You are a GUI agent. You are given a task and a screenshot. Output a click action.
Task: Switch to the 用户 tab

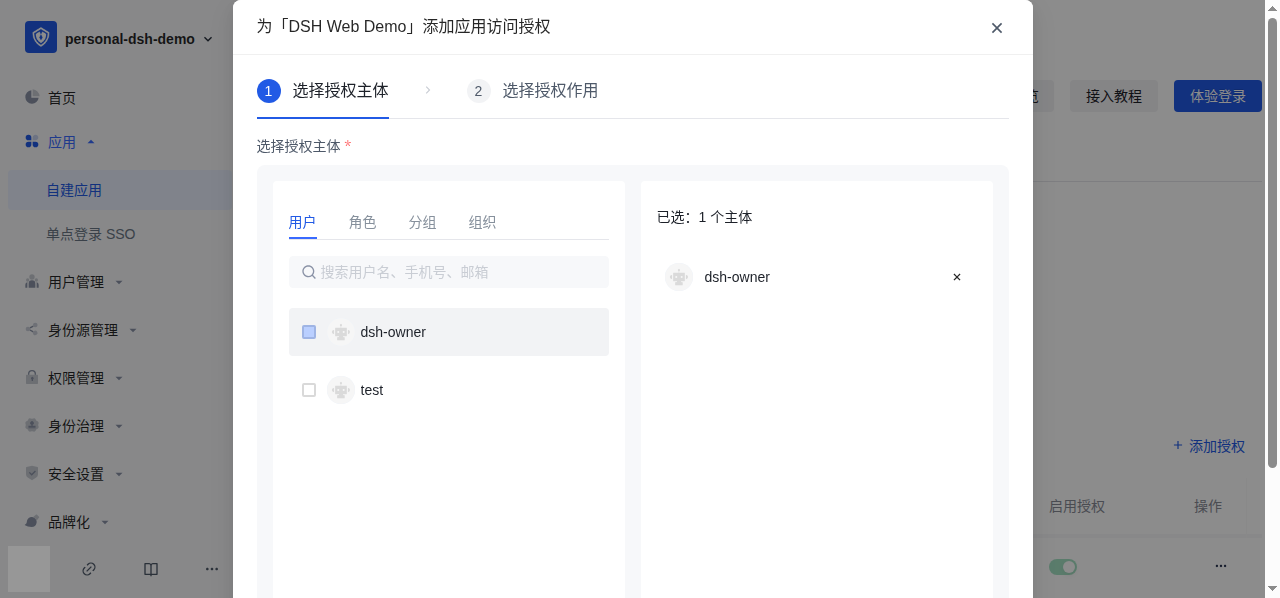(x=303, y=222)
